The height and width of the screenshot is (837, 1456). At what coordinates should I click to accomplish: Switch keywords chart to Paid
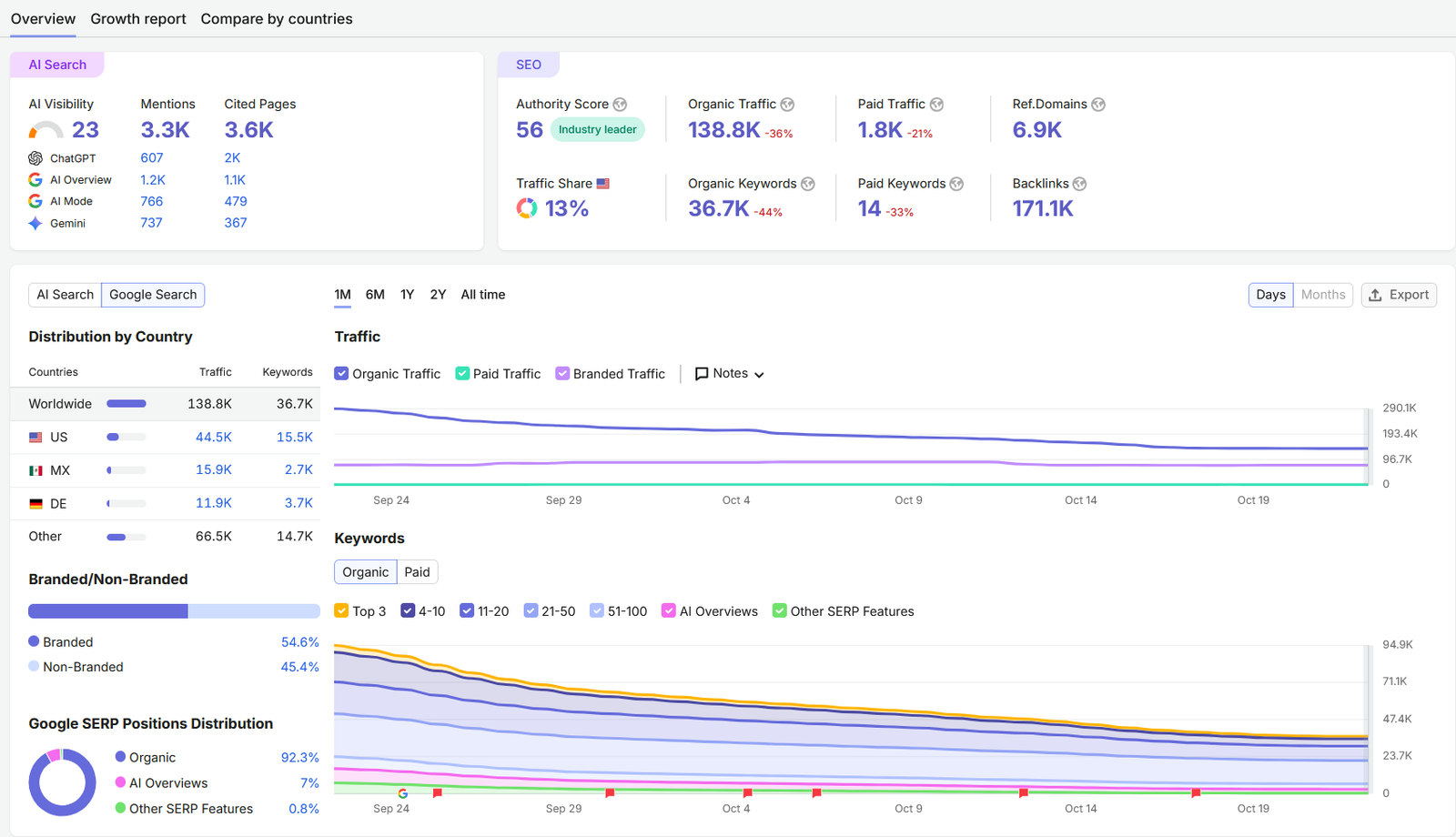[x=418, y=572]
